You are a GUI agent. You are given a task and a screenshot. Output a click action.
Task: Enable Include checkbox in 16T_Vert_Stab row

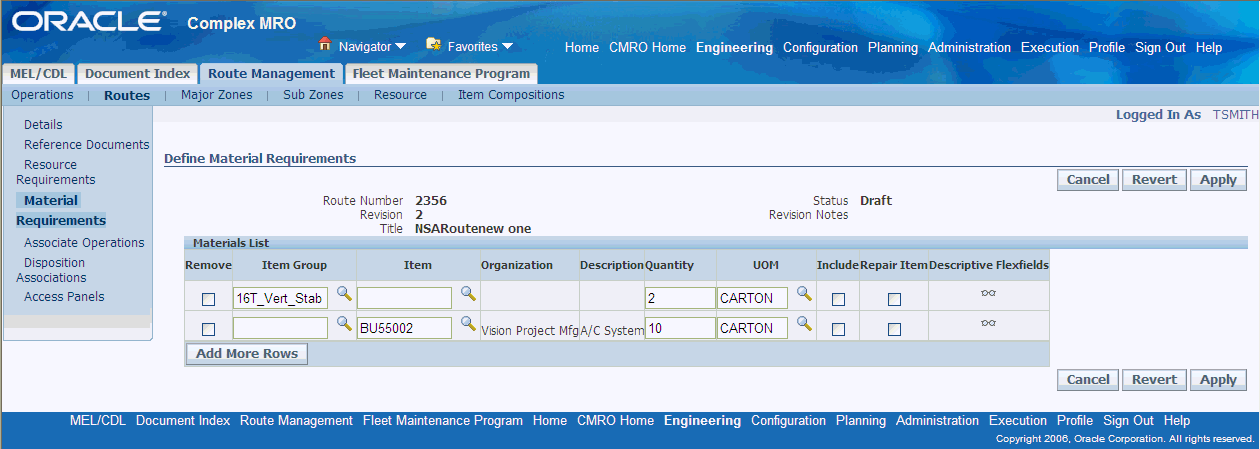(x=838, y=299)
